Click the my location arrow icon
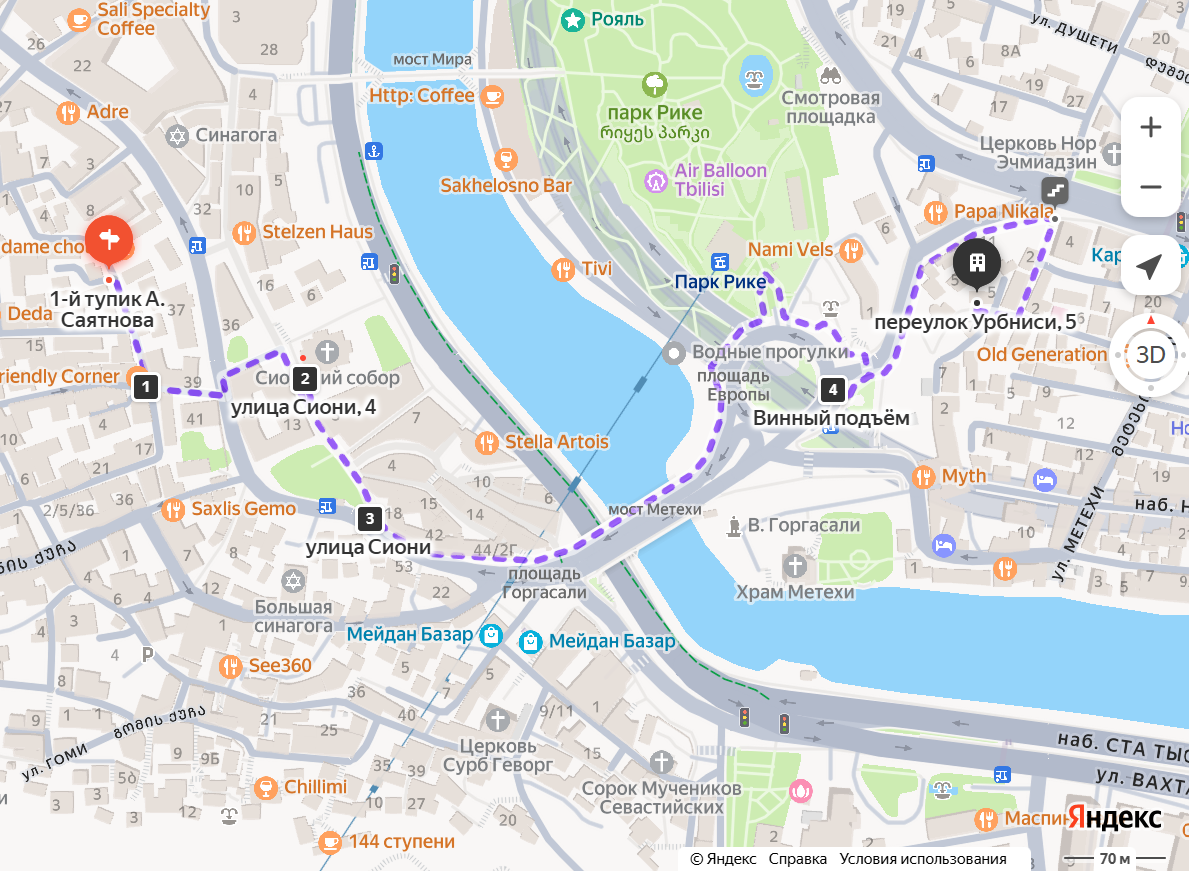 (x=1150, y=265)
